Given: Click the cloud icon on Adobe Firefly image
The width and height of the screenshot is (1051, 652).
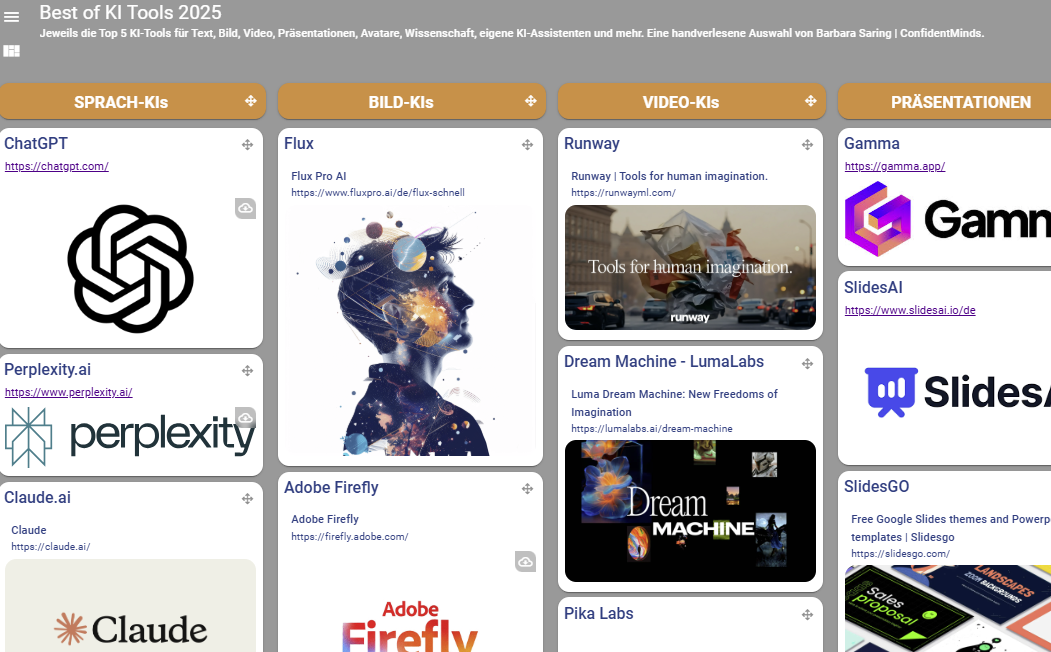Looking at the screenshot, I should click(x=526, y=562).
